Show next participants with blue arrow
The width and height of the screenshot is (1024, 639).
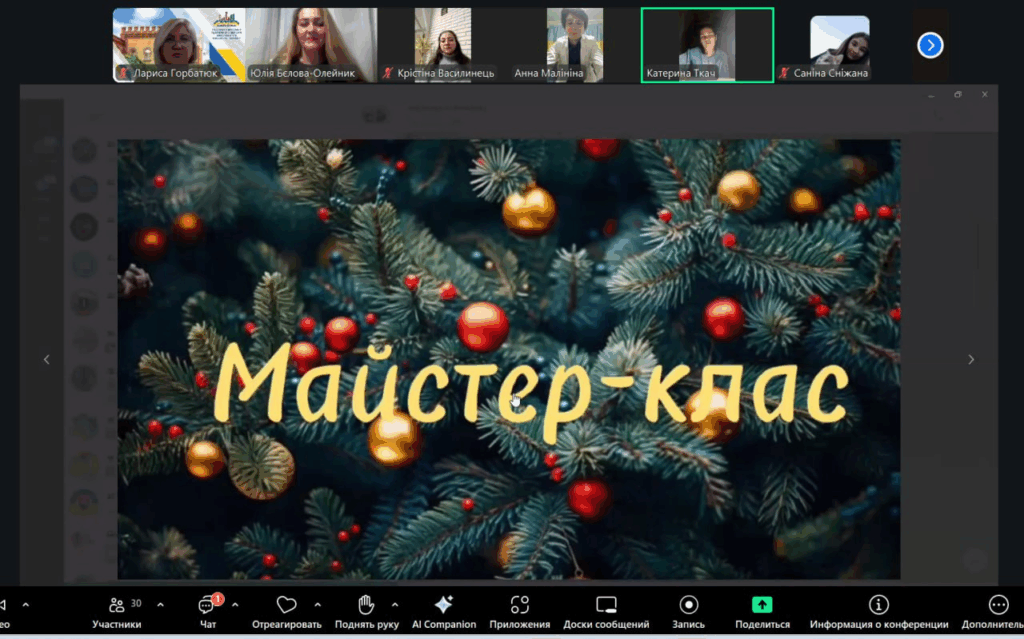[x=930, y=45]
